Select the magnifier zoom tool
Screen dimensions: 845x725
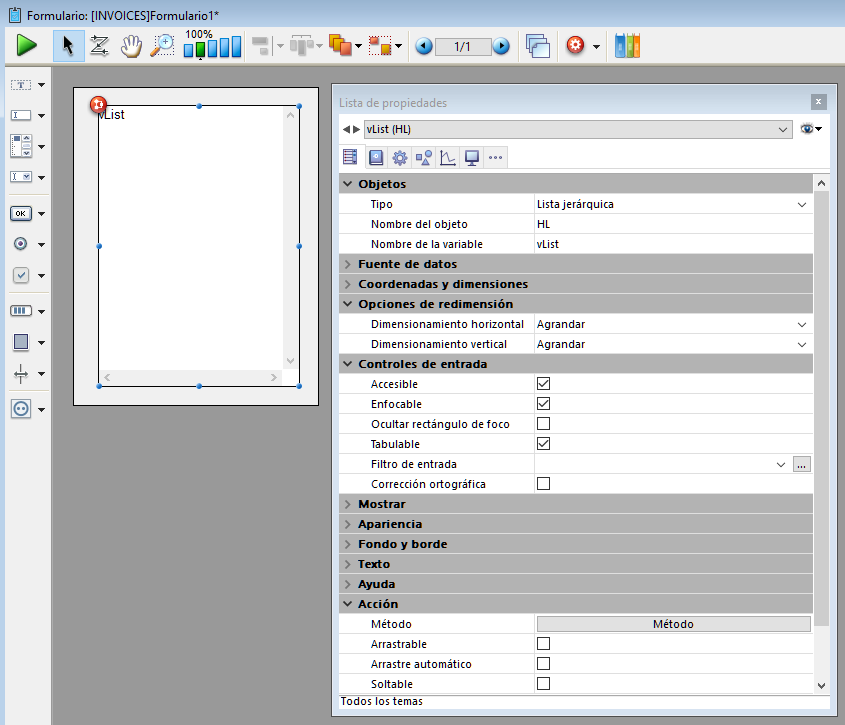[162, 46]
